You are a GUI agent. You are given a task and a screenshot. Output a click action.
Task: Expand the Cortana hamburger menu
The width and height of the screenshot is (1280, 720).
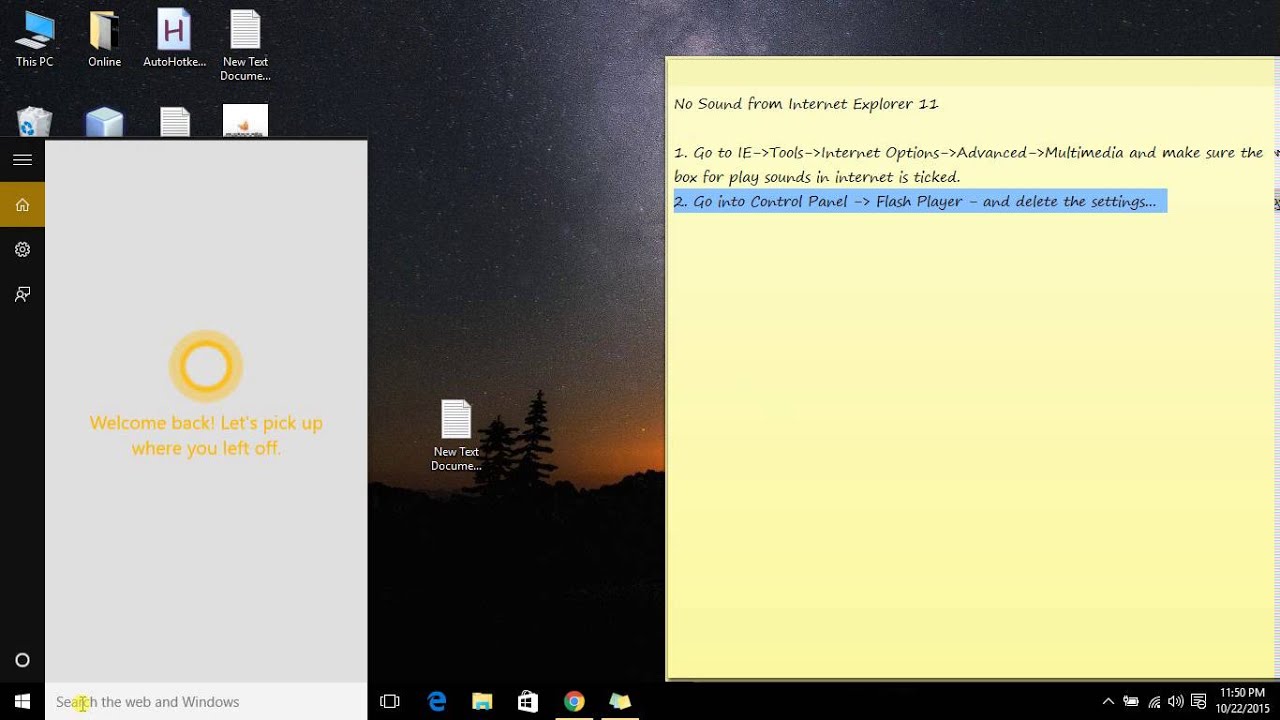click(22, 160)
